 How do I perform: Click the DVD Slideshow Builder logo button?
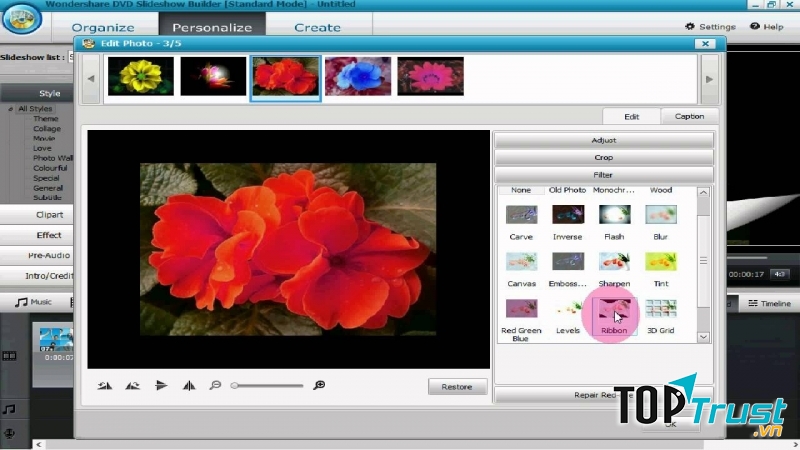[x=21, y=19]
